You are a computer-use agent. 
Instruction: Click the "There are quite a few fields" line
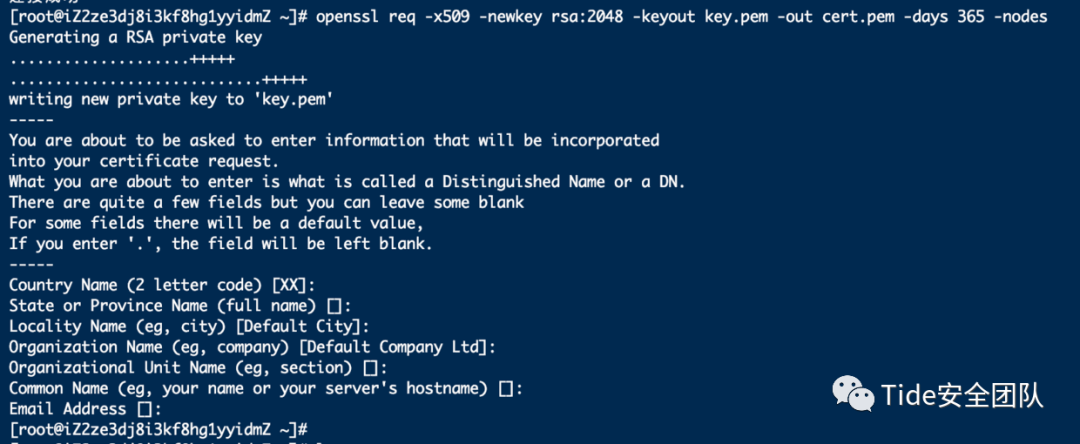pyautogui.click(x=266, y=202)
